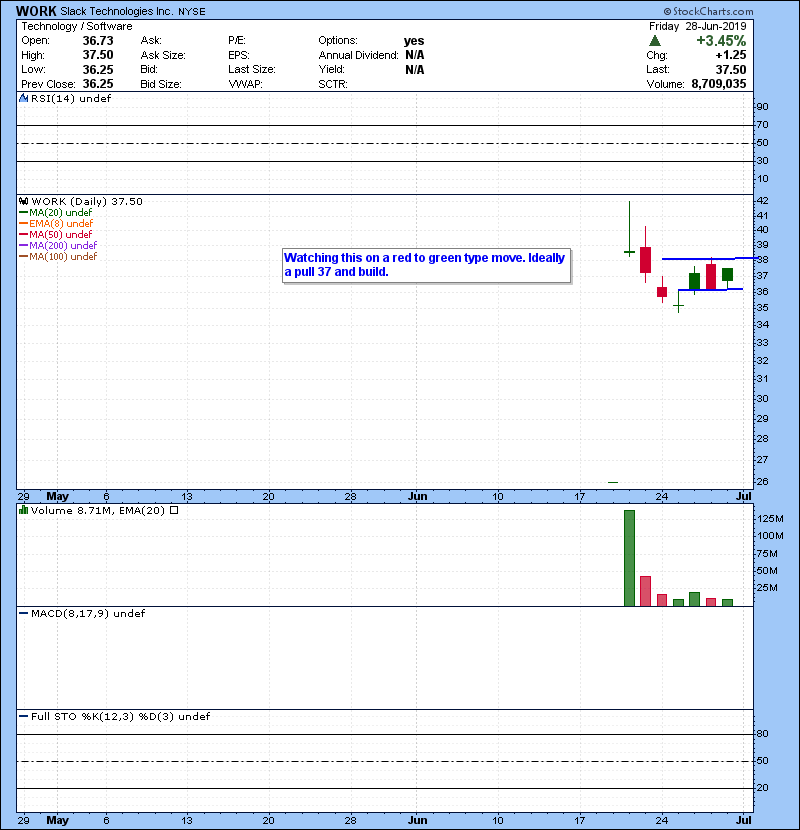Viewport: 800px width, 830px height.
Task: Click the Jun label on price chart axis
Action: point(417,497)
